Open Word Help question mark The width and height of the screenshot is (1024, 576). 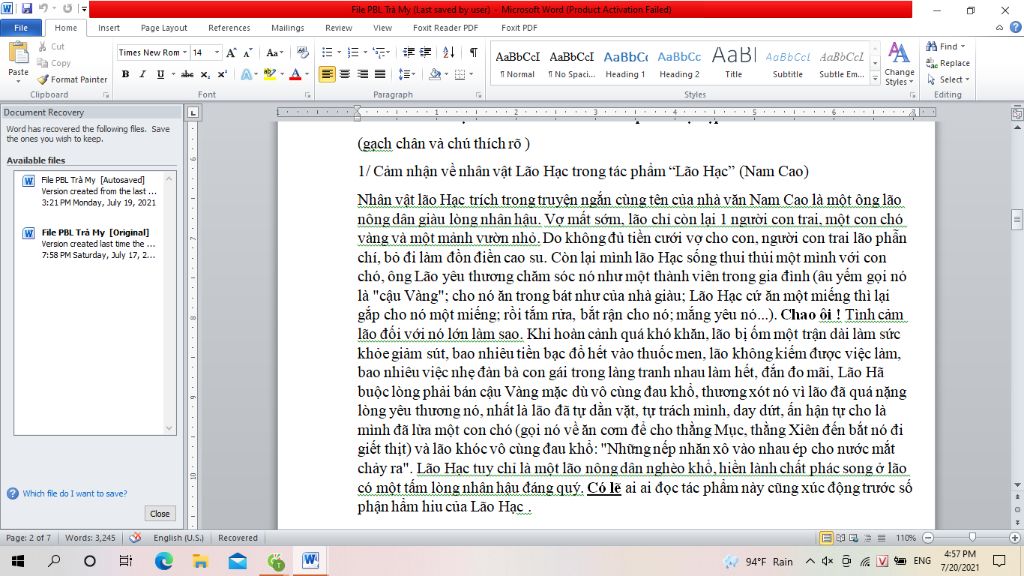1016,27
